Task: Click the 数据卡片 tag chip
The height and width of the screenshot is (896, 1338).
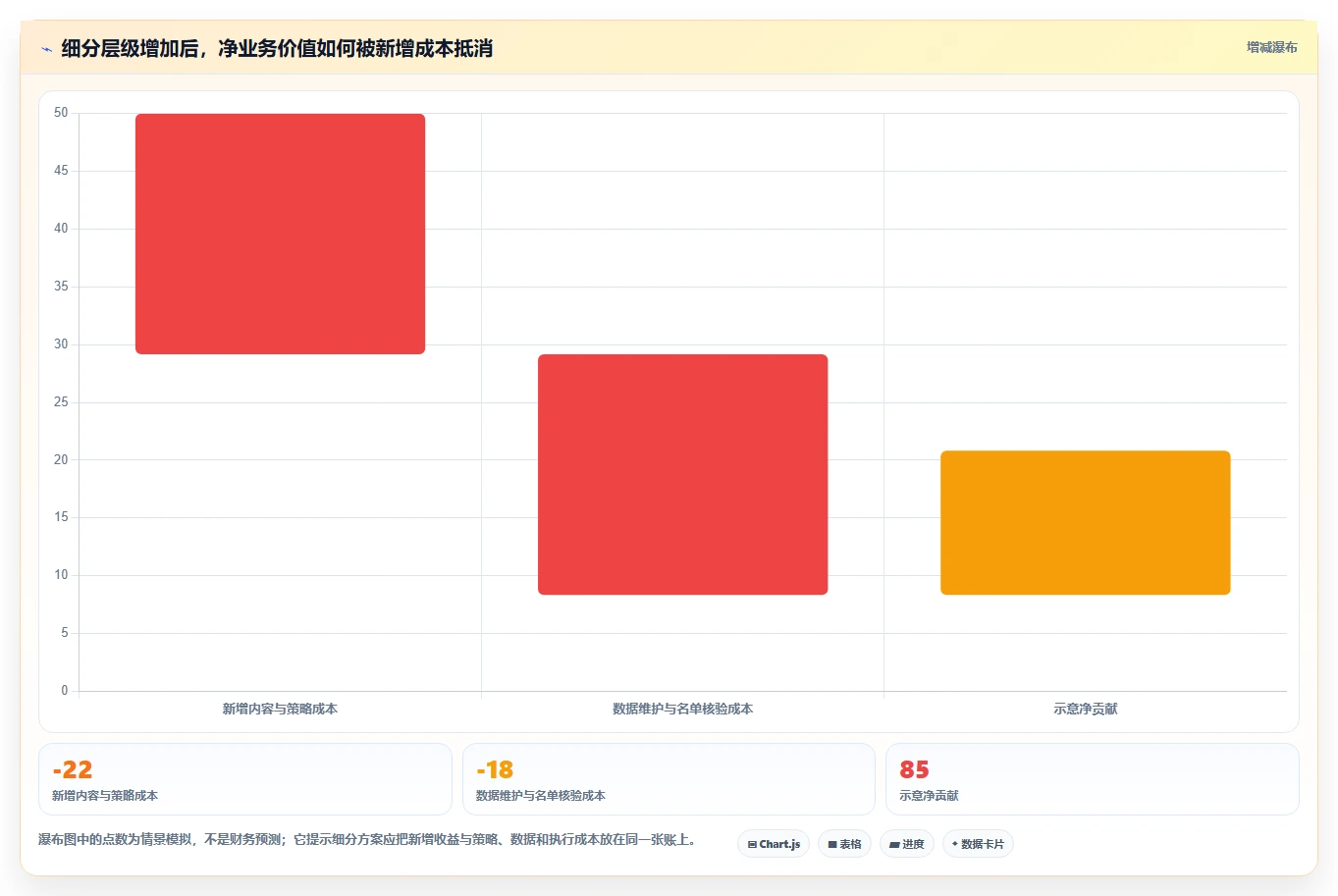Action: coord(978,844)
